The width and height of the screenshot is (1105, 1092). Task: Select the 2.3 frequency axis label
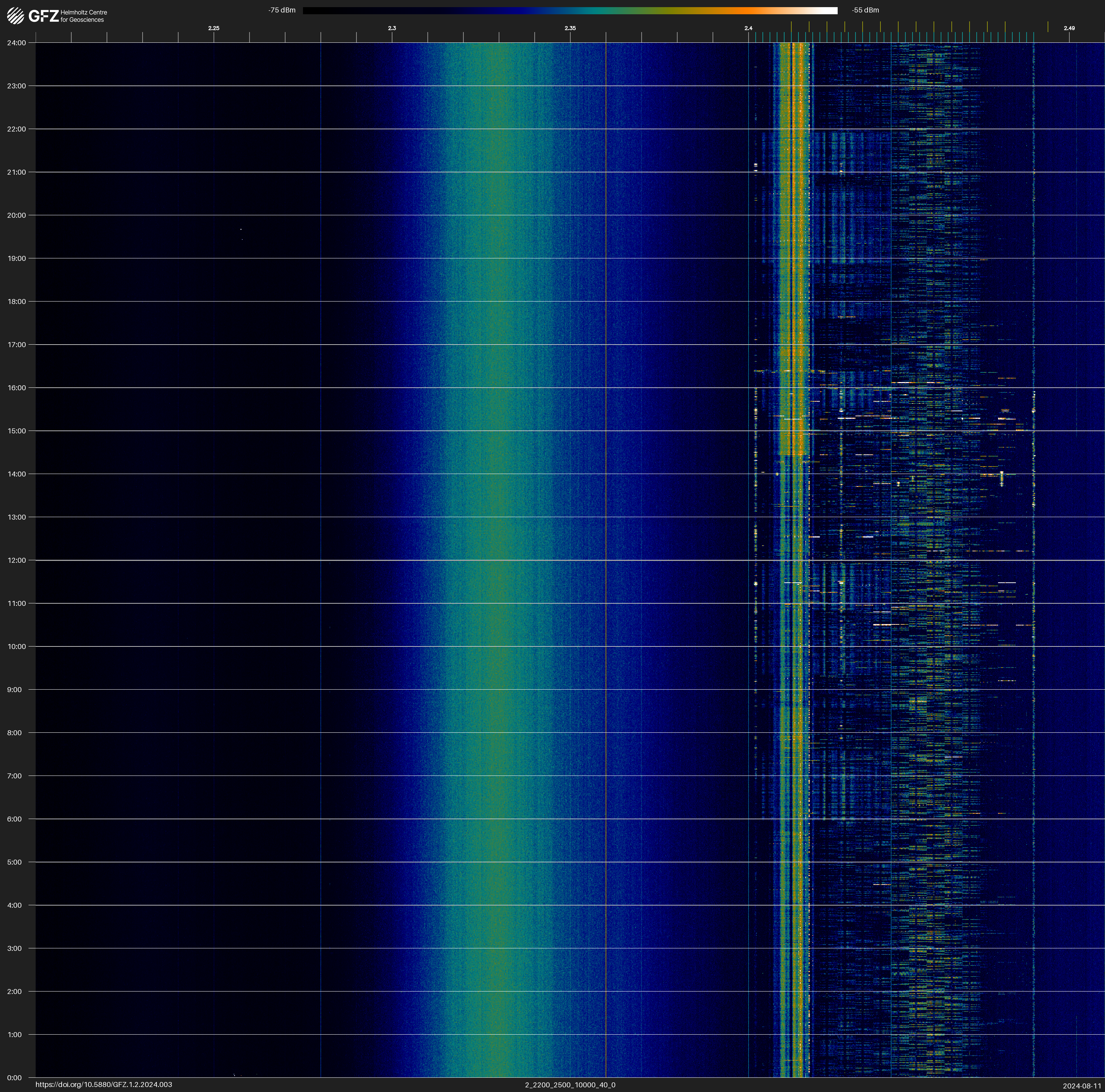(392, 28)
